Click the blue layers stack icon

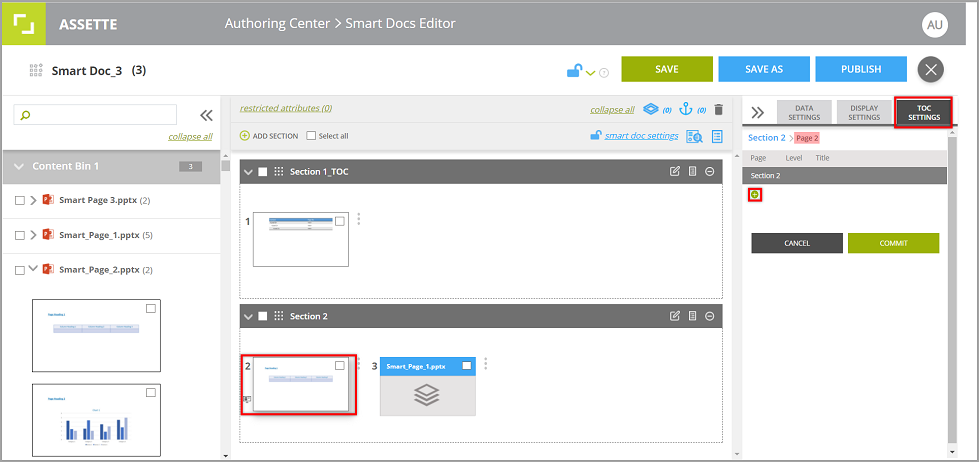pos(651,109)
